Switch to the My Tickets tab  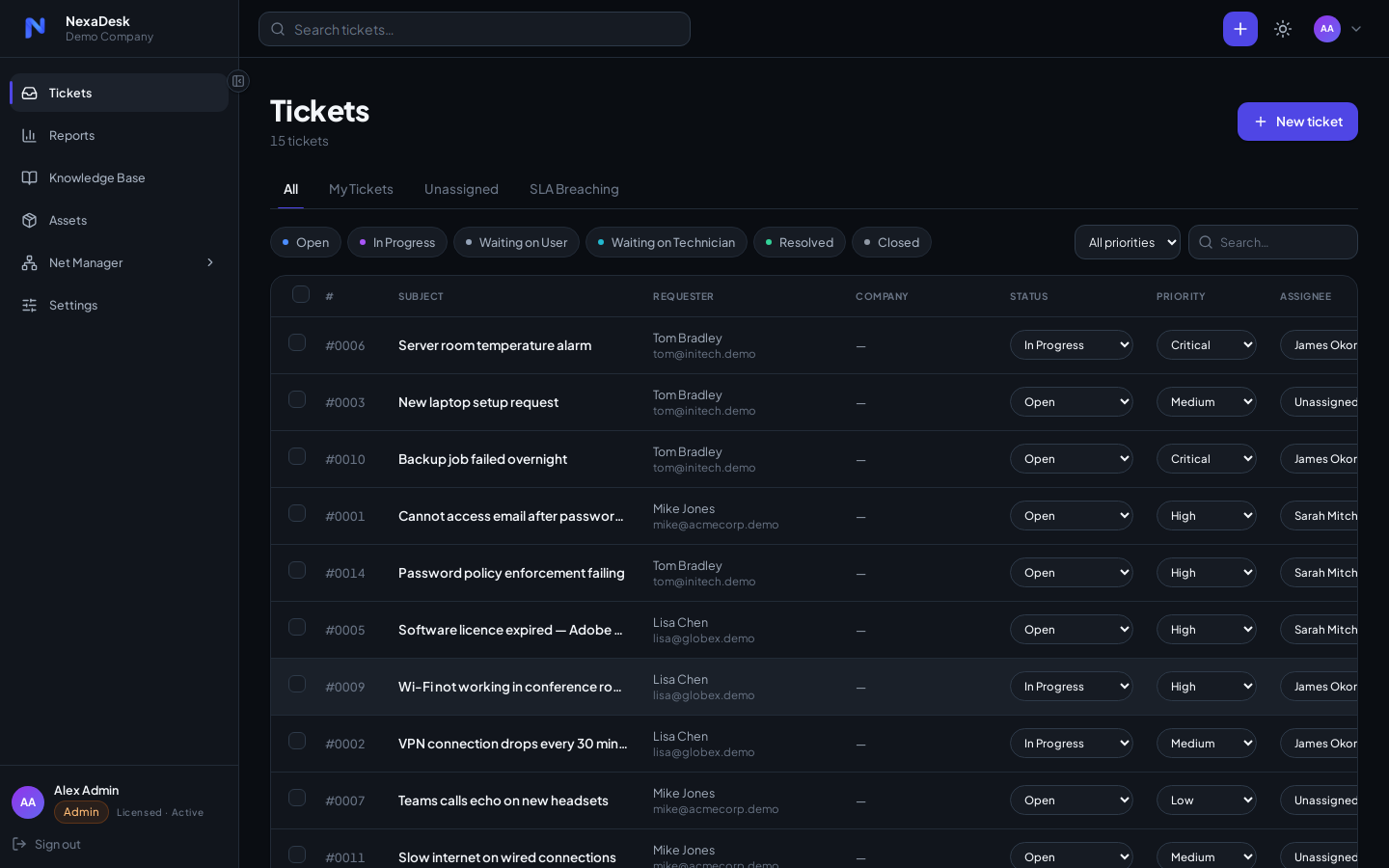coord(361,189)
